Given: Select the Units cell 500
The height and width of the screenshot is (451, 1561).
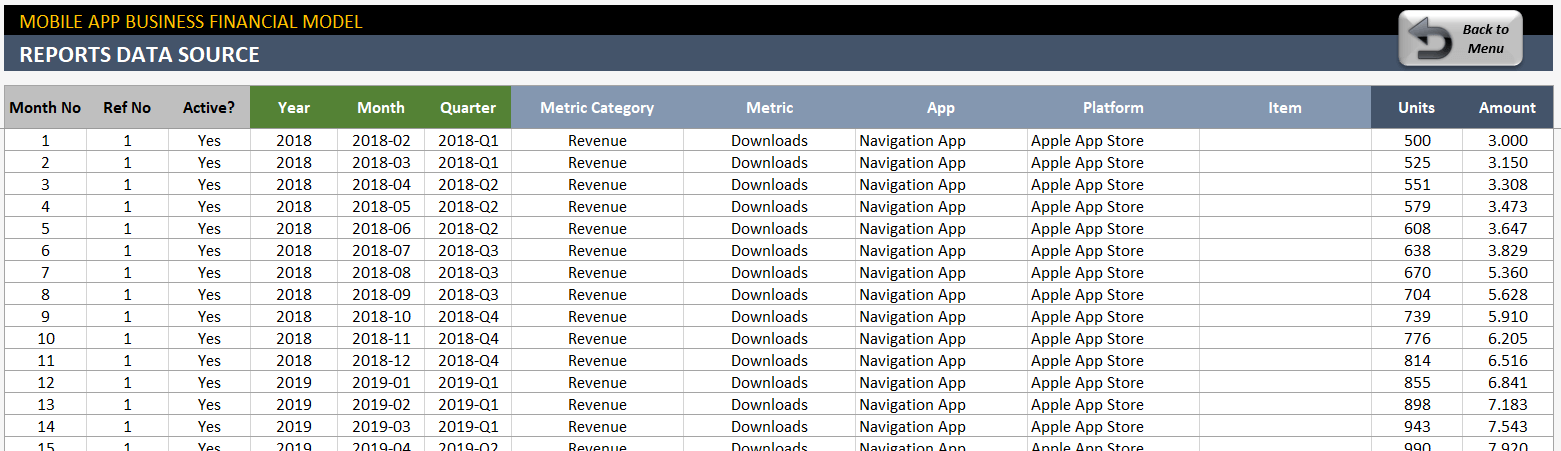Looking at the screenshot, I should (1417, 141).
